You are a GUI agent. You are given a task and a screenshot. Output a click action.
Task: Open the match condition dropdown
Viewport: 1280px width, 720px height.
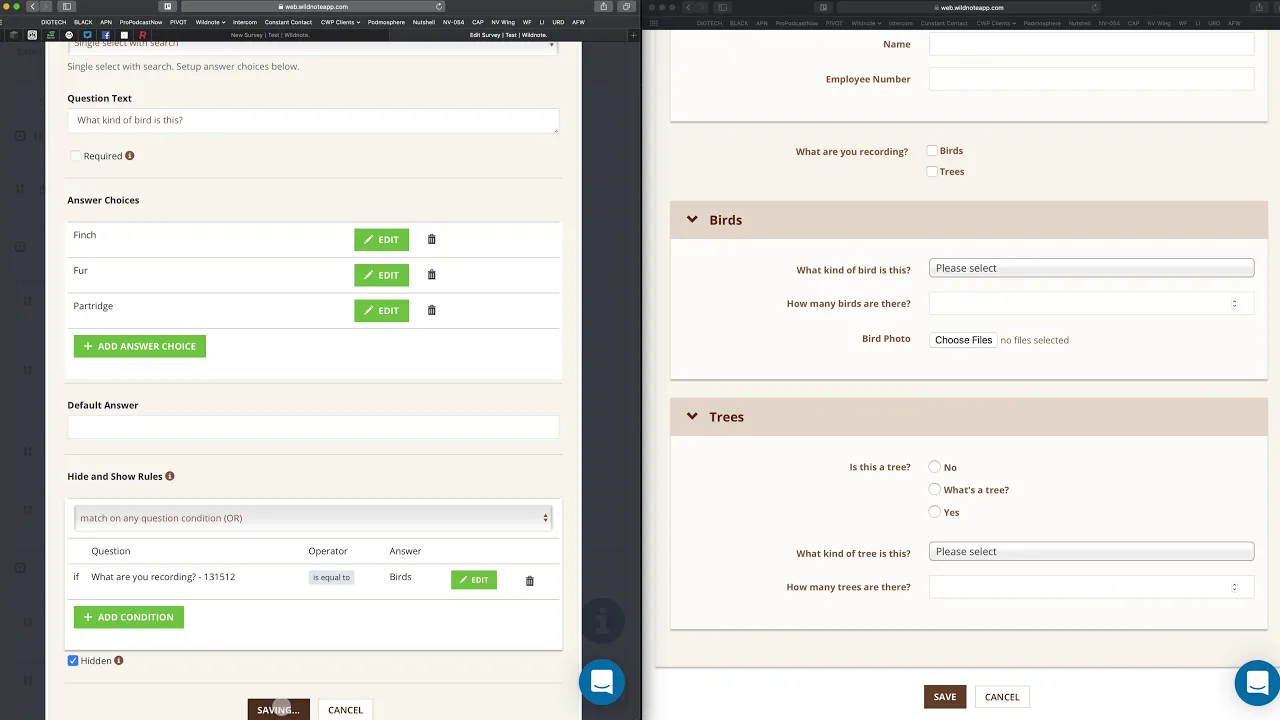pos(313,518)
